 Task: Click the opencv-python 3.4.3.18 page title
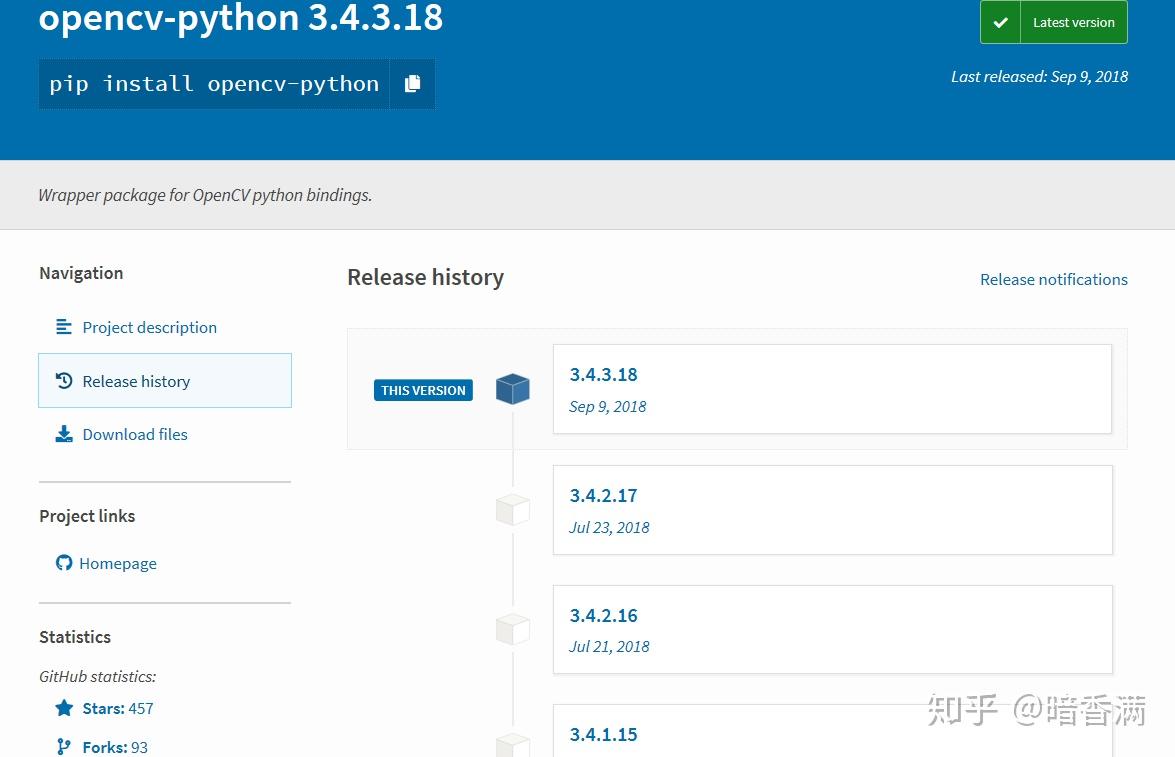[x=241, y=18]
